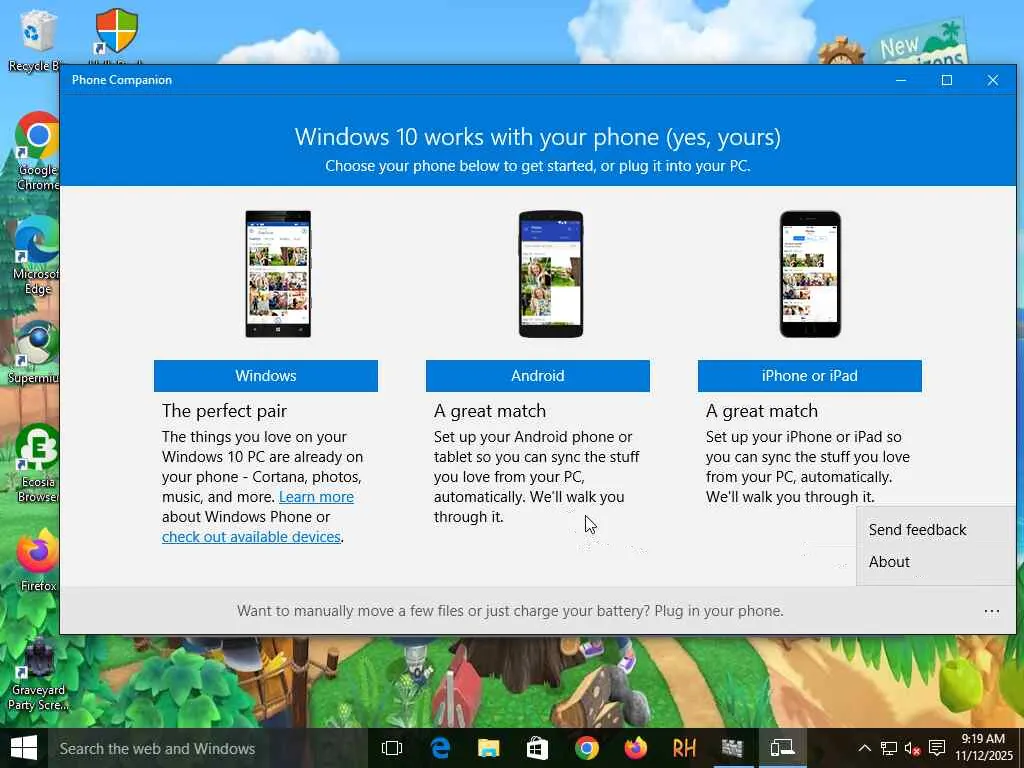
Task: Maximize the Phone Companion window
Action: tap(947, 80)
